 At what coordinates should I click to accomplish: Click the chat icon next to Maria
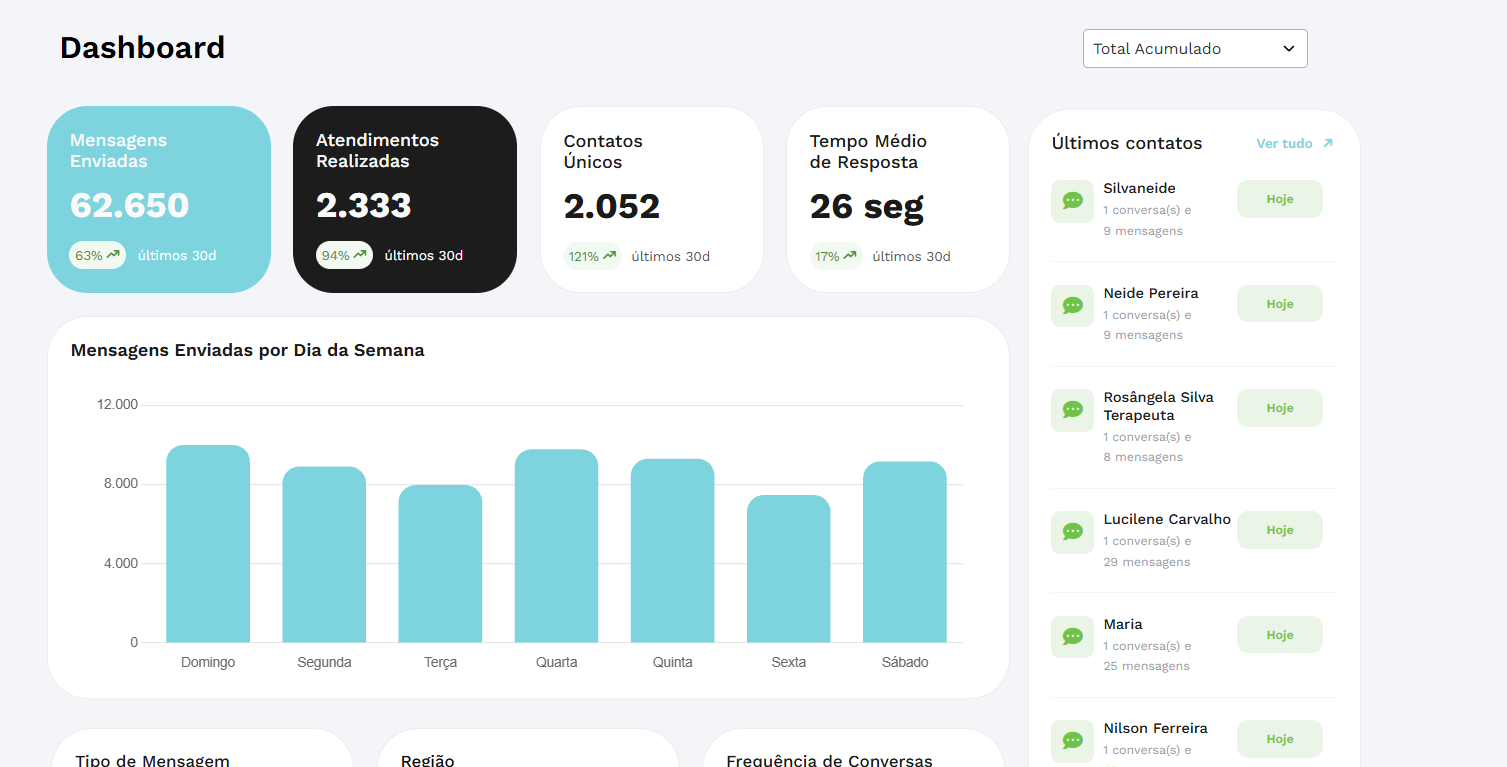(x=1072, y=637)
